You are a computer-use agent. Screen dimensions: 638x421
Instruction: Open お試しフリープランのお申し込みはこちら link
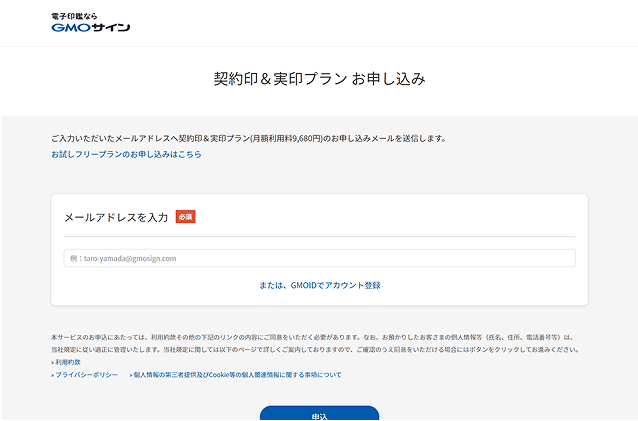[126, 155]
